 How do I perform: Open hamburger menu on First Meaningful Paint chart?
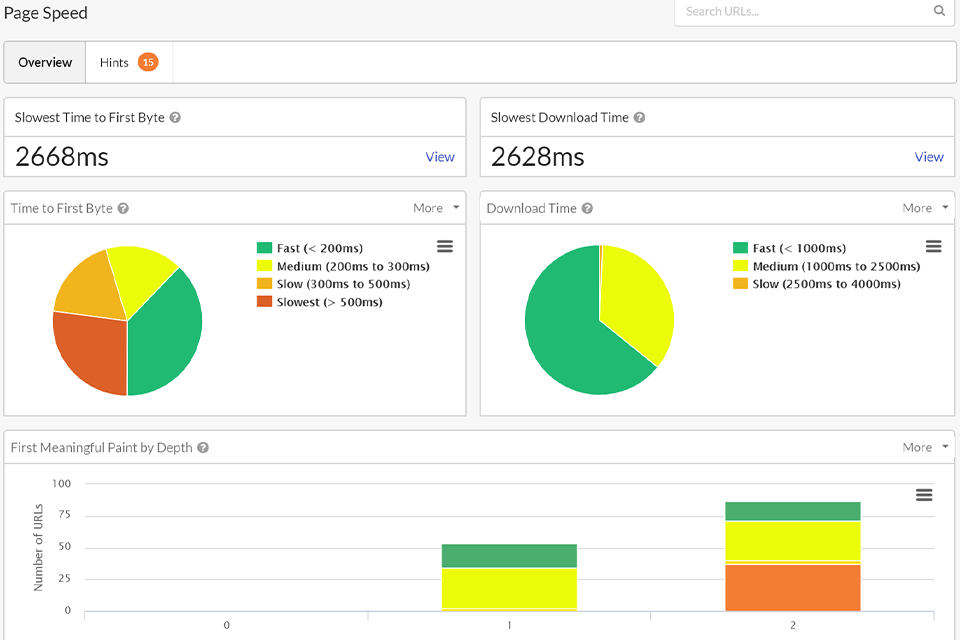924,495
